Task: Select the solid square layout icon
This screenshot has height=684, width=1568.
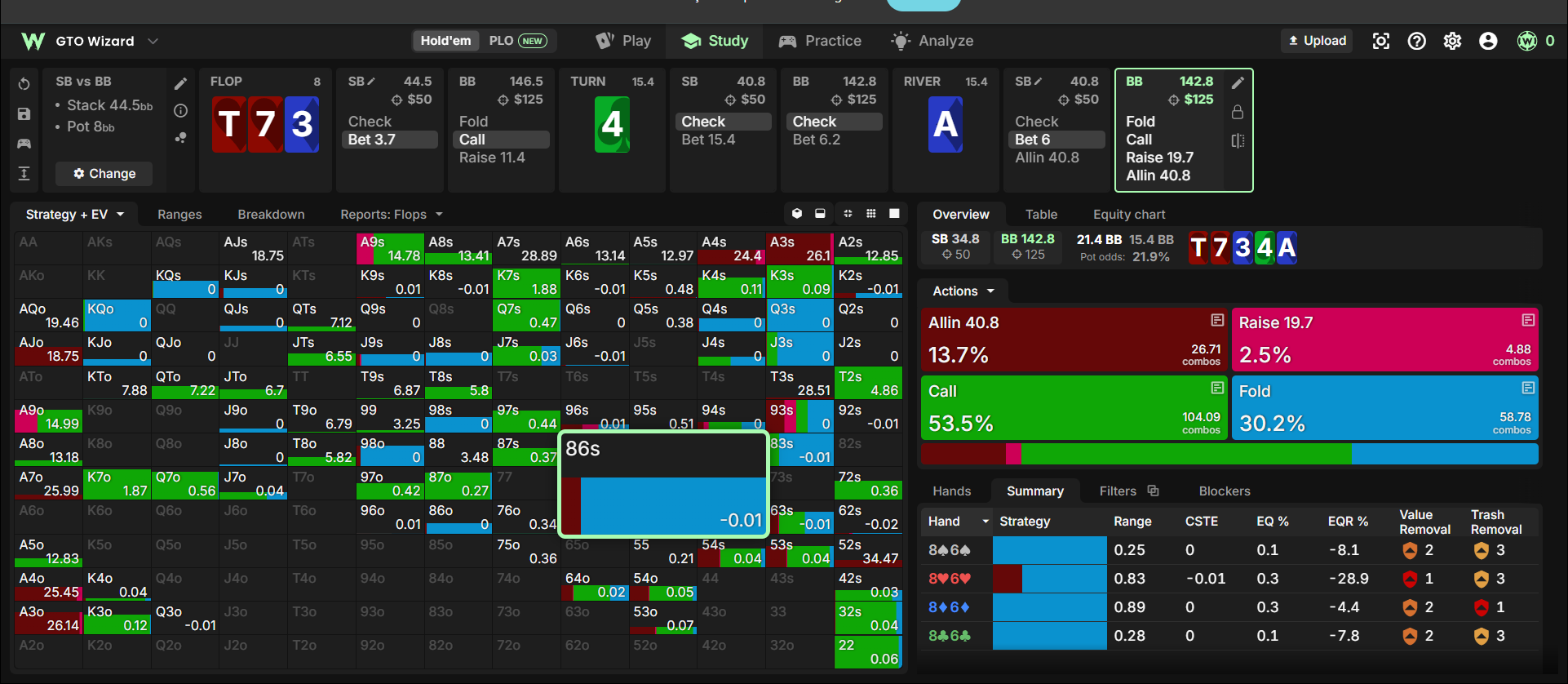Action: [x=894, y=214]
